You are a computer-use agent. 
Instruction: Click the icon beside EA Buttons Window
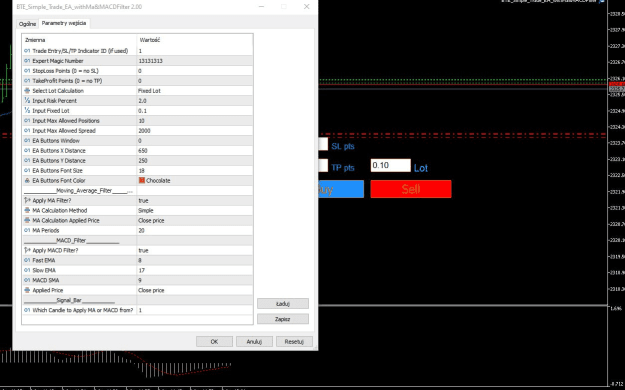tap(27, 140)
